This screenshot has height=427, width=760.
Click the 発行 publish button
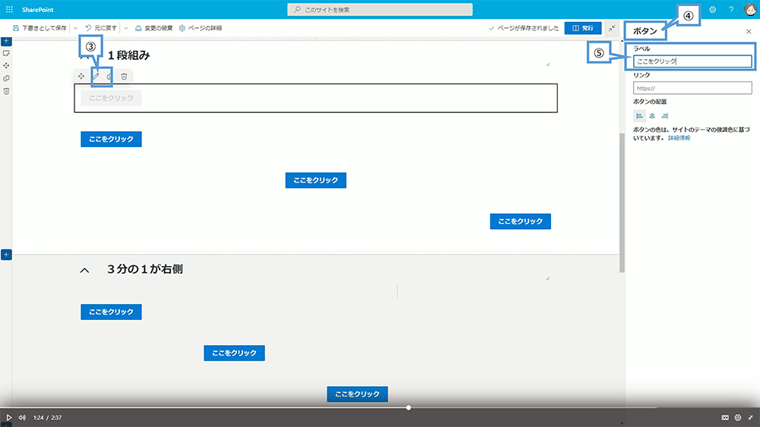[582, 28]
